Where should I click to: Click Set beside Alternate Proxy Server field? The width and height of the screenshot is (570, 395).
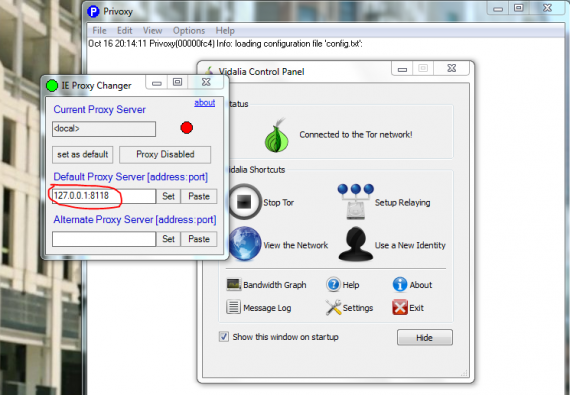point(168,239)
